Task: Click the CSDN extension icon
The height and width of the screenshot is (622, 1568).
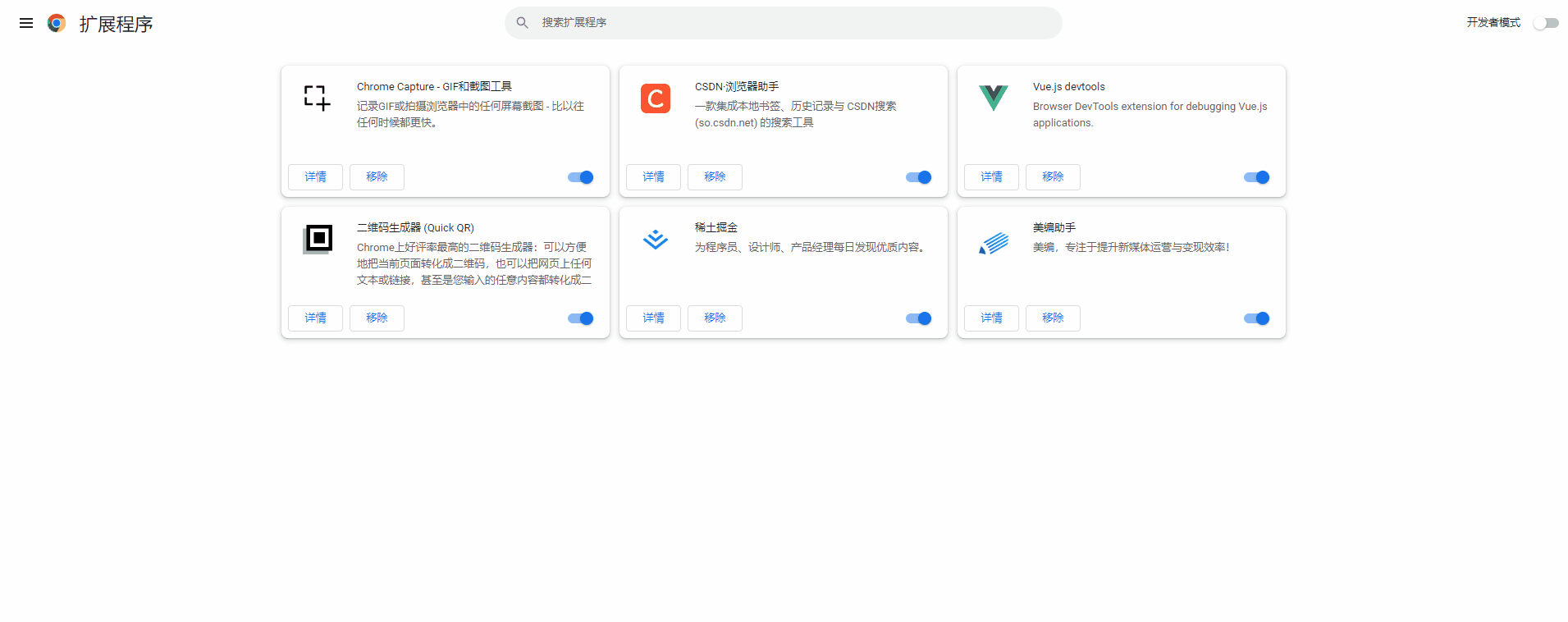Action: 656,98
